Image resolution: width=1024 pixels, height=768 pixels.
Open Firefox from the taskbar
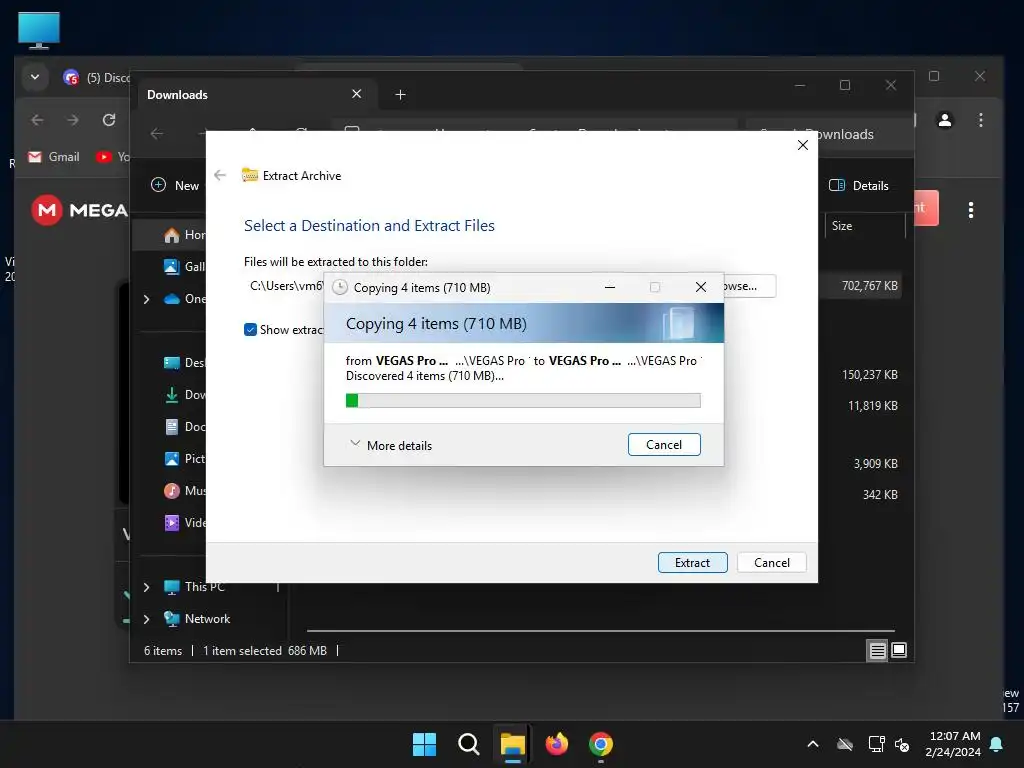(556, 744)
